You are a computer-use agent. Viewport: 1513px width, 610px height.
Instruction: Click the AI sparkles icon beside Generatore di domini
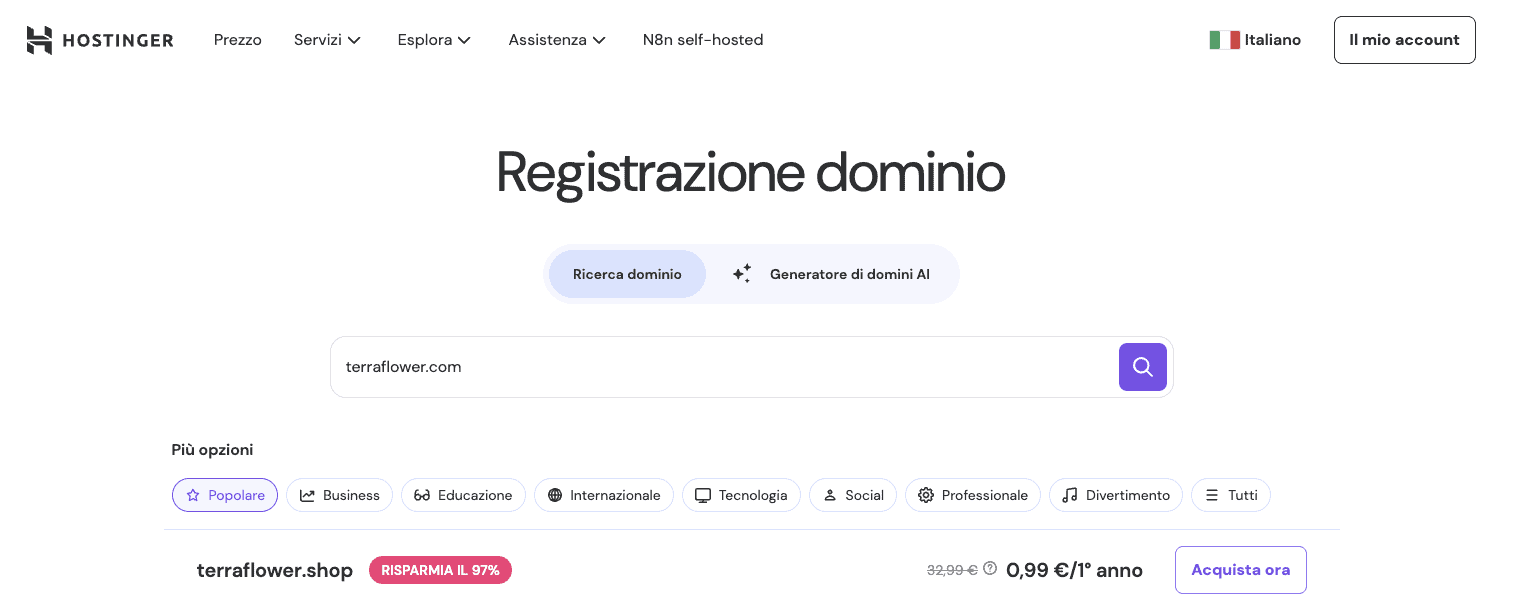coord(742,273)
